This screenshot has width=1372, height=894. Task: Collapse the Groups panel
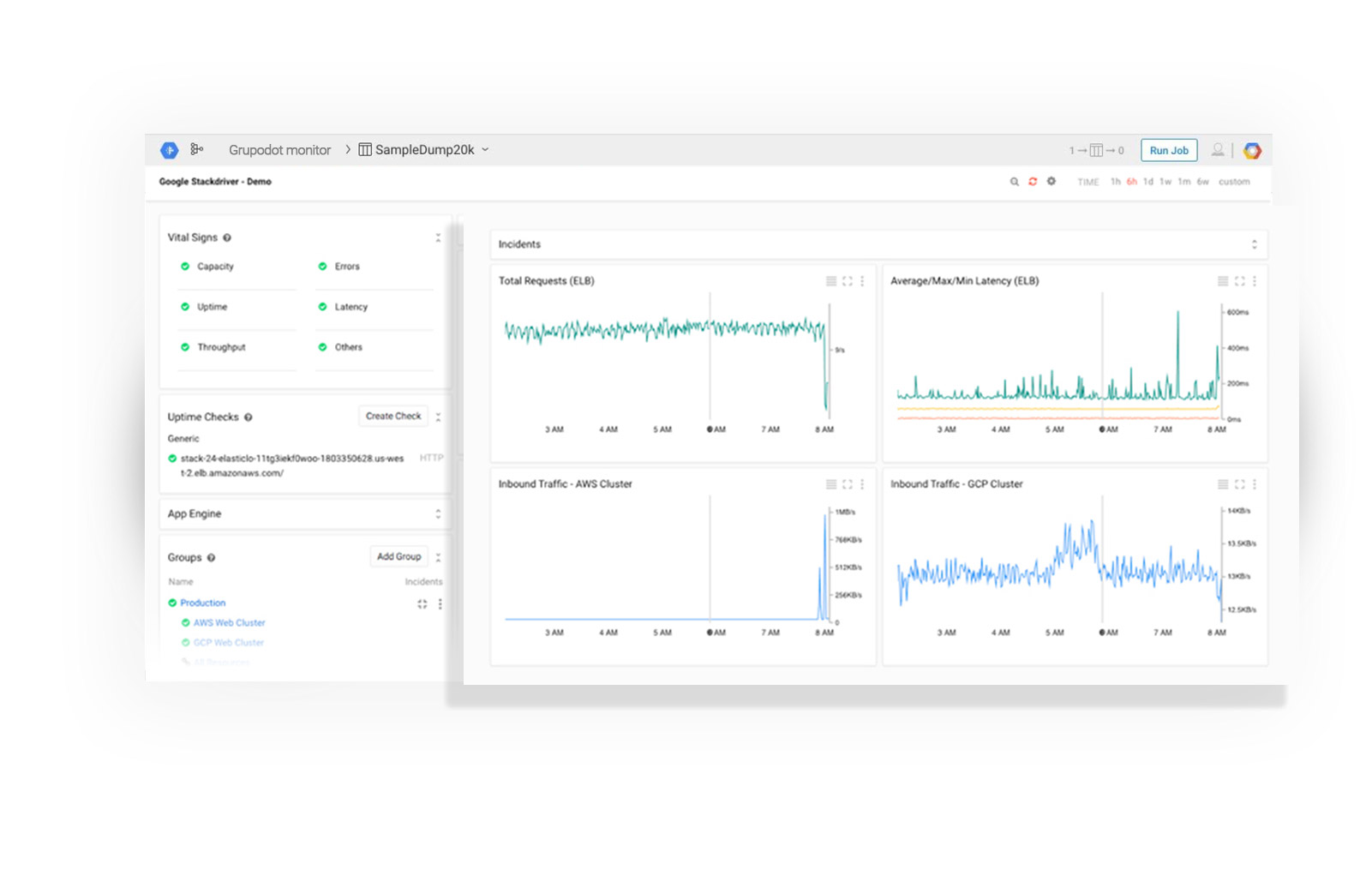[x=438, y=557]
